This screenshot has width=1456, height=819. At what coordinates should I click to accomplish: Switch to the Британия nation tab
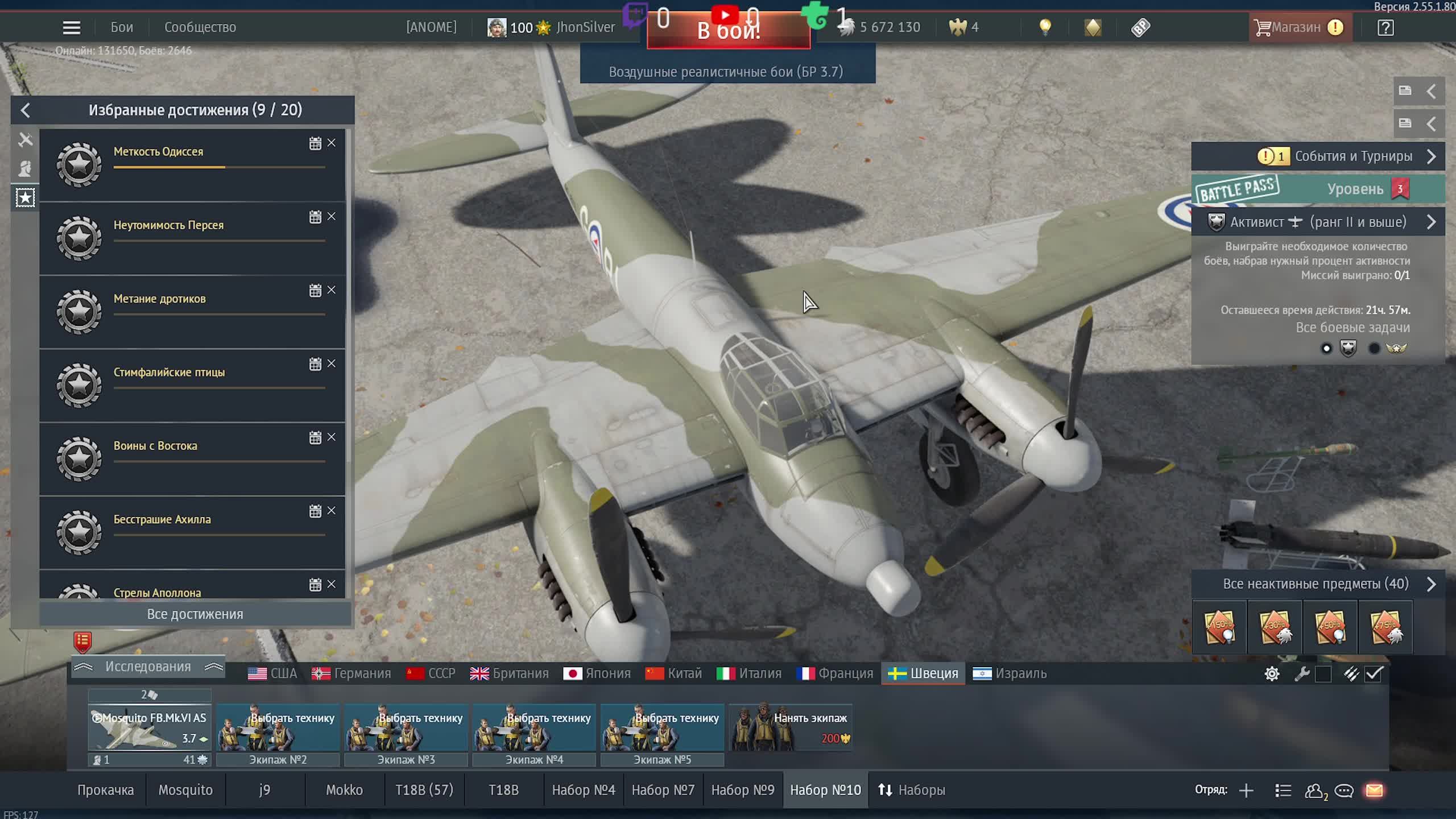click(509, 673)
